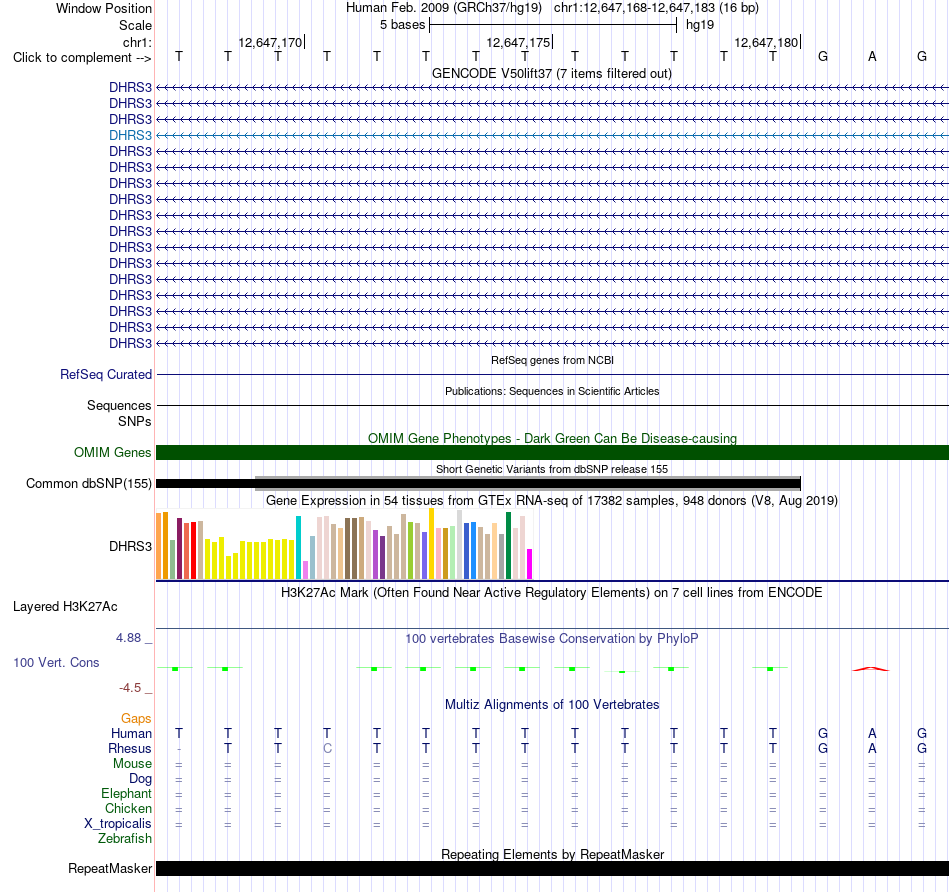Click the 'Human Feb. 2009 (GRCh37/hg19)' assembly text
The height and width of the screenshot is (892, 950).
[x=444, y=8]
